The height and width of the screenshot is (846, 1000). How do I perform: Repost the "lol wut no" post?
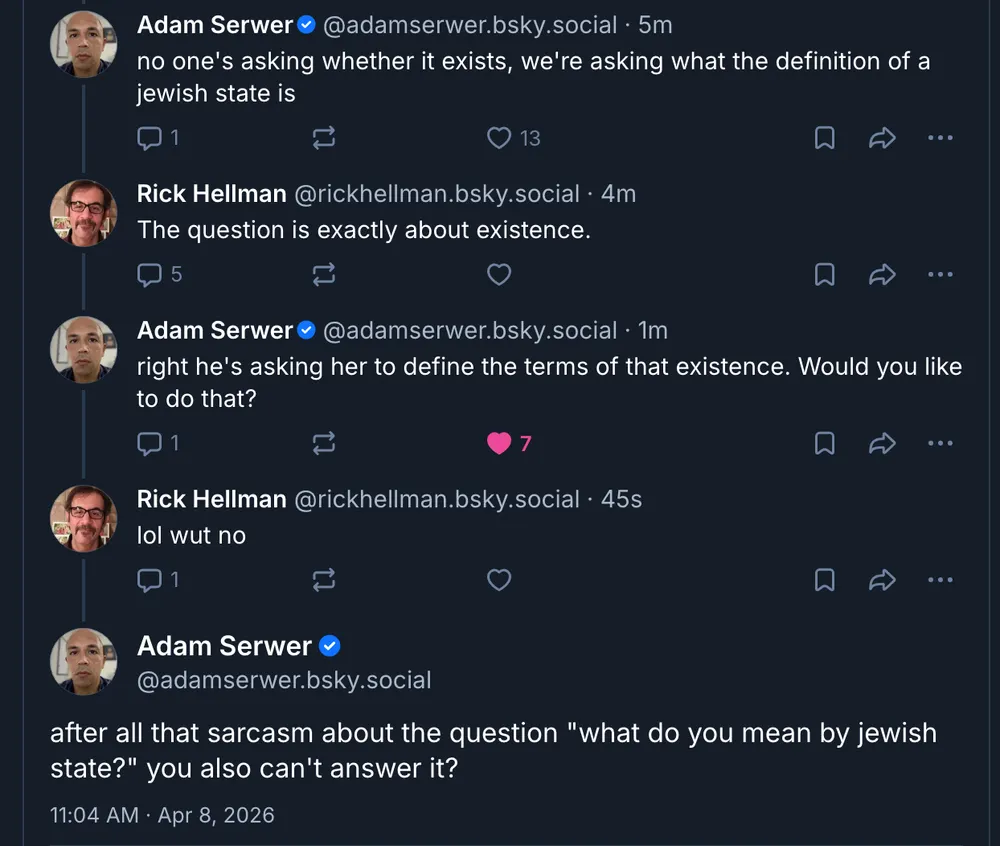324,579
